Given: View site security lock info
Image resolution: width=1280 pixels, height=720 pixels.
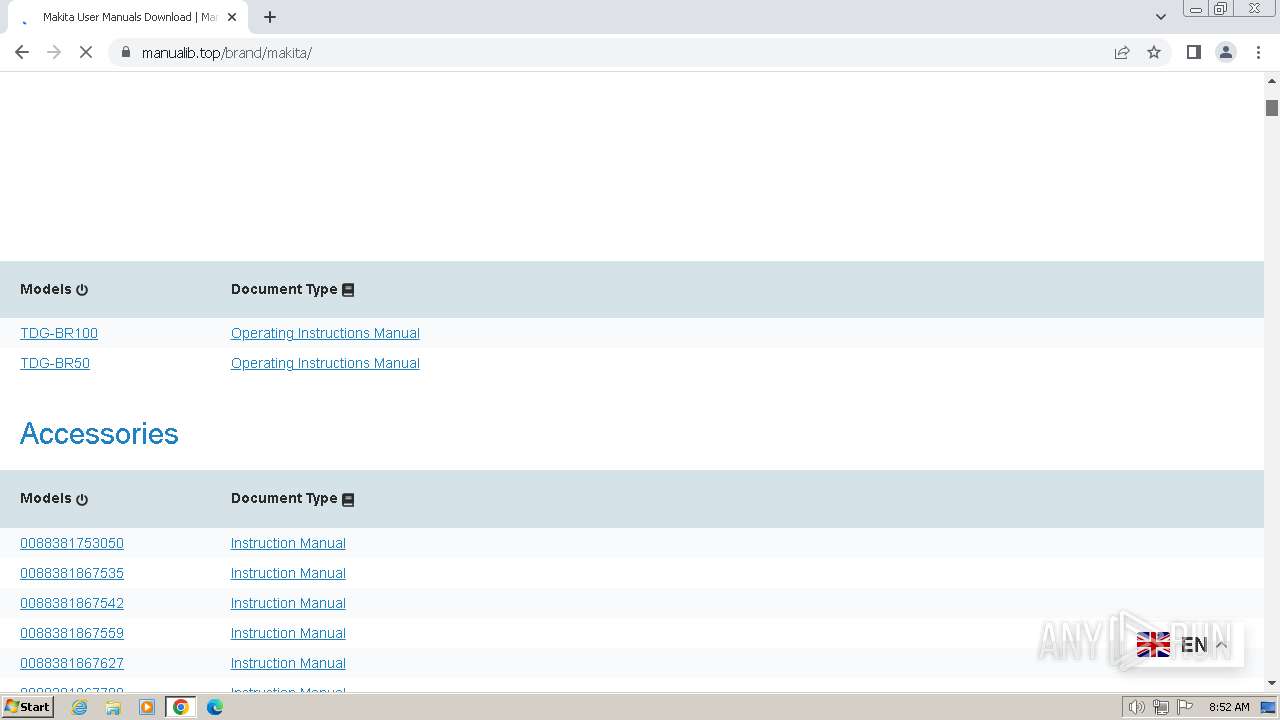Looking at the screenshot, I should [126, 52].
